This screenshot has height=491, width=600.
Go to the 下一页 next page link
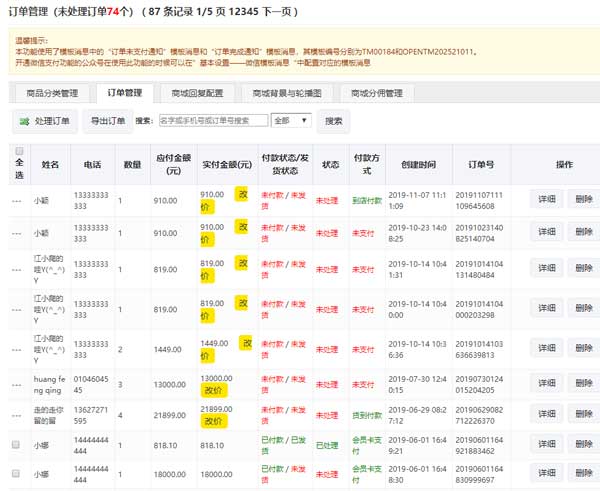coord(277,11)
